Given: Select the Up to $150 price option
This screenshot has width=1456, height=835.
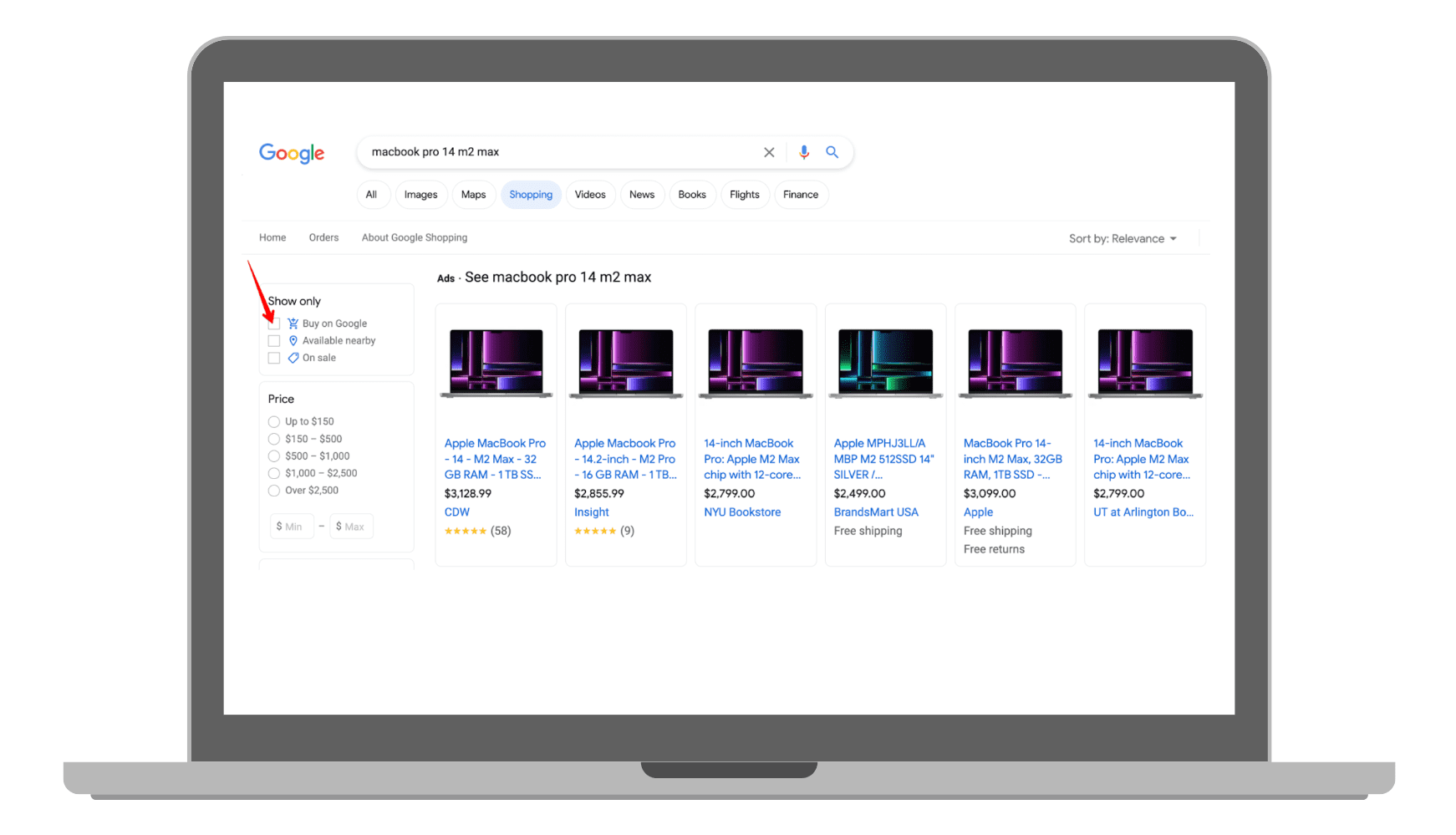Looking at the screenshot, I should pos(274,422).
